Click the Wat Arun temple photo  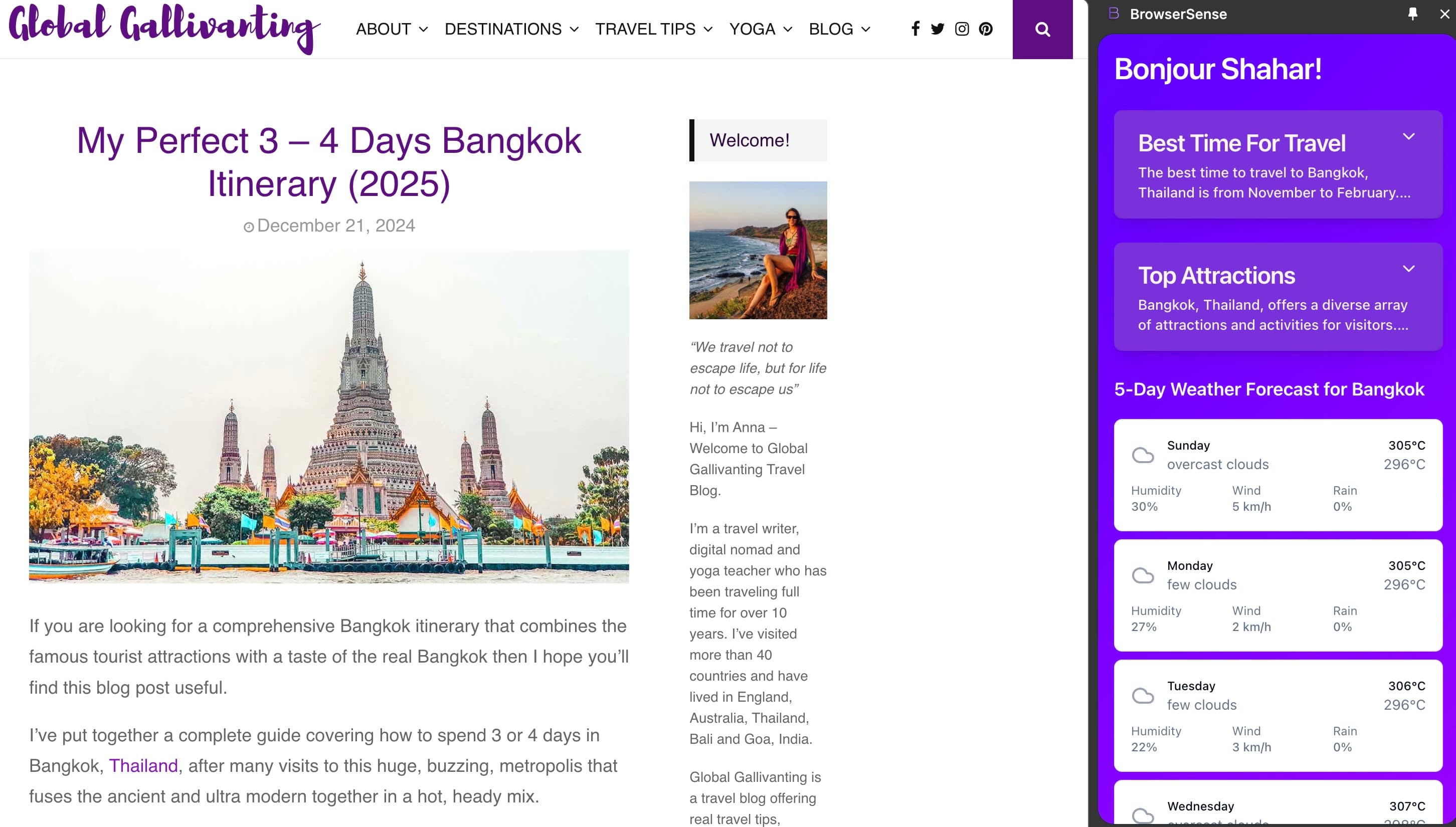(x=328, y=418)
